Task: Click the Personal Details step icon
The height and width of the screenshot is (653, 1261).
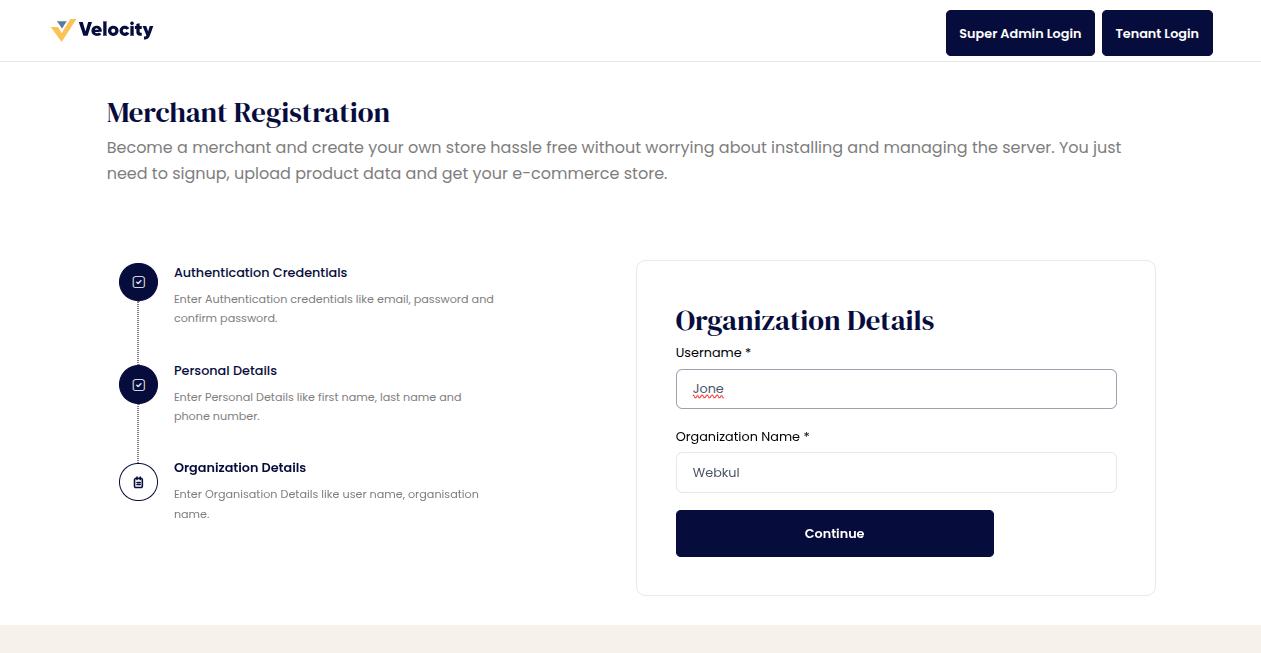Action: tap(138, 384)
